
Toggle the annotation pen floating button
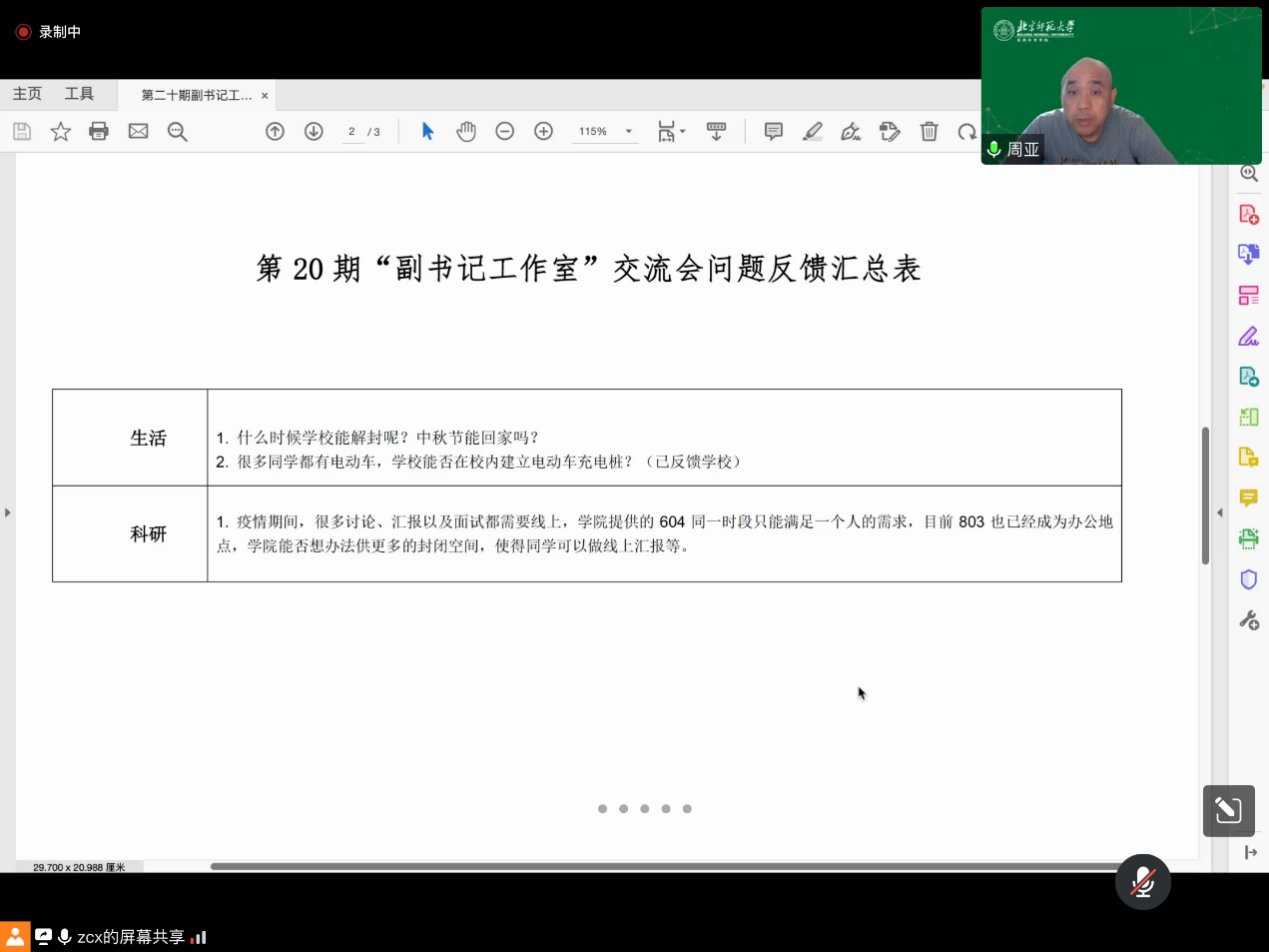(1228, 810)
